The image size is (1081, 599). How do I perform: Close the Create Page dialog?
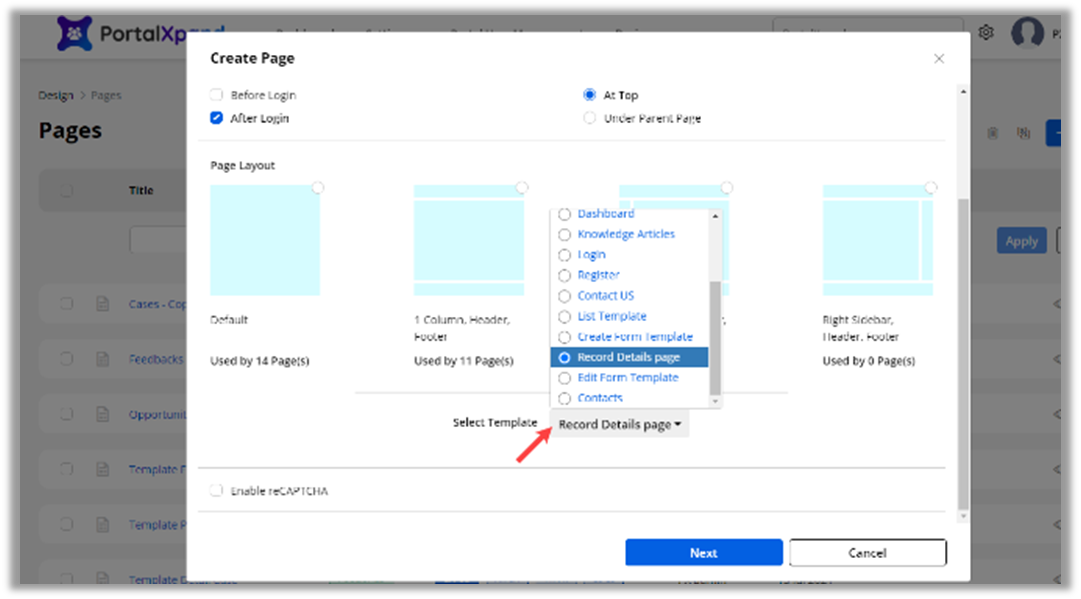[939, 59]
